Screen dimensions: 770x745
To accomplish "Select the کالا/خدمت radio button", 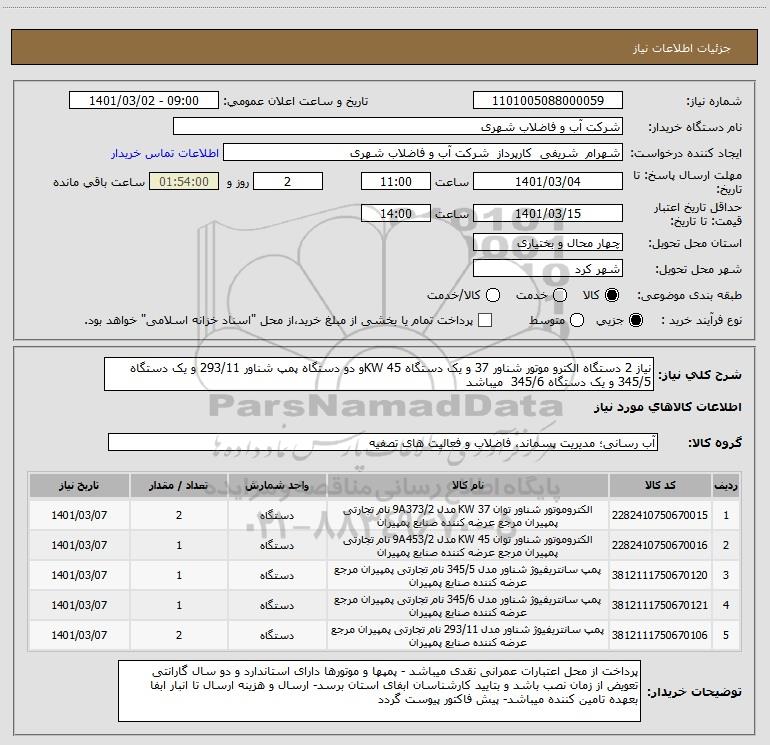I will 493,295.
